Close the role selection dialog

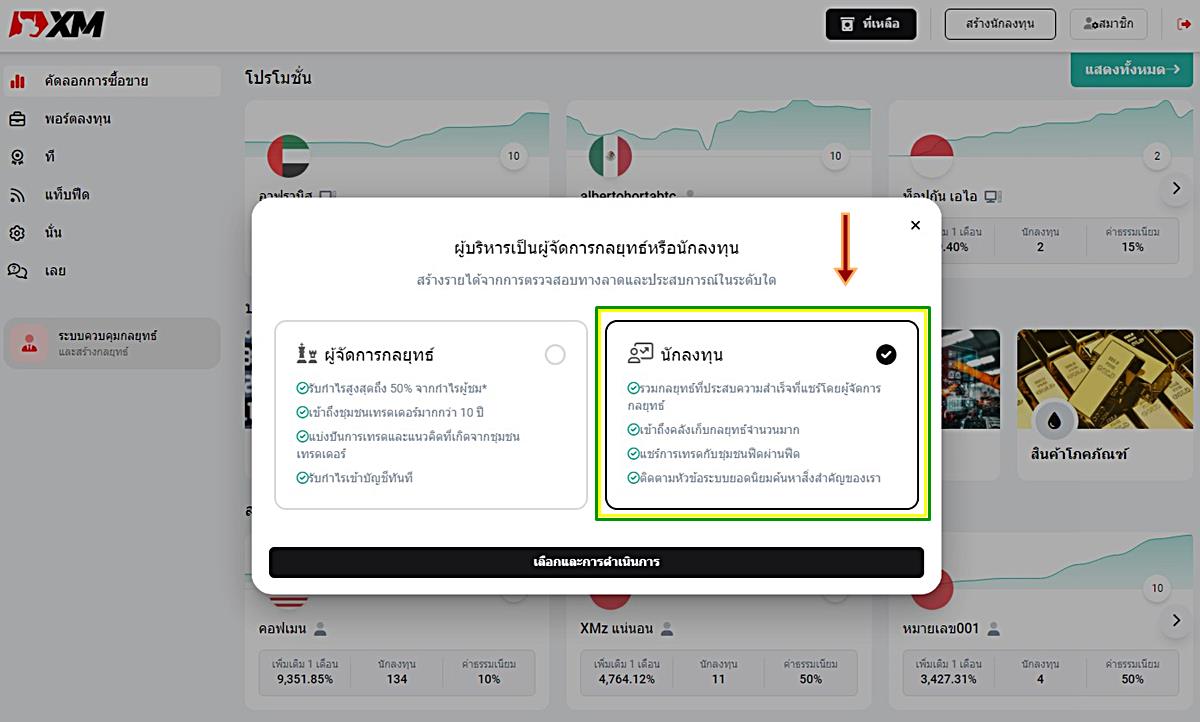coord(915,226)
